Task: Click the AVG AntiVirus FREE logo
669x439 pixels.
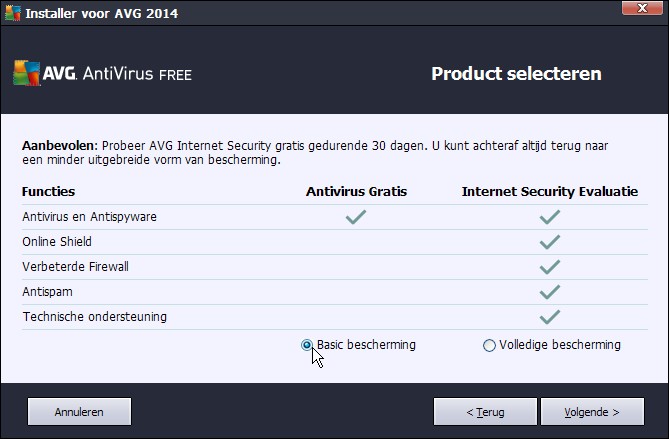Action: pyautogui.click(x=102, y=74)
